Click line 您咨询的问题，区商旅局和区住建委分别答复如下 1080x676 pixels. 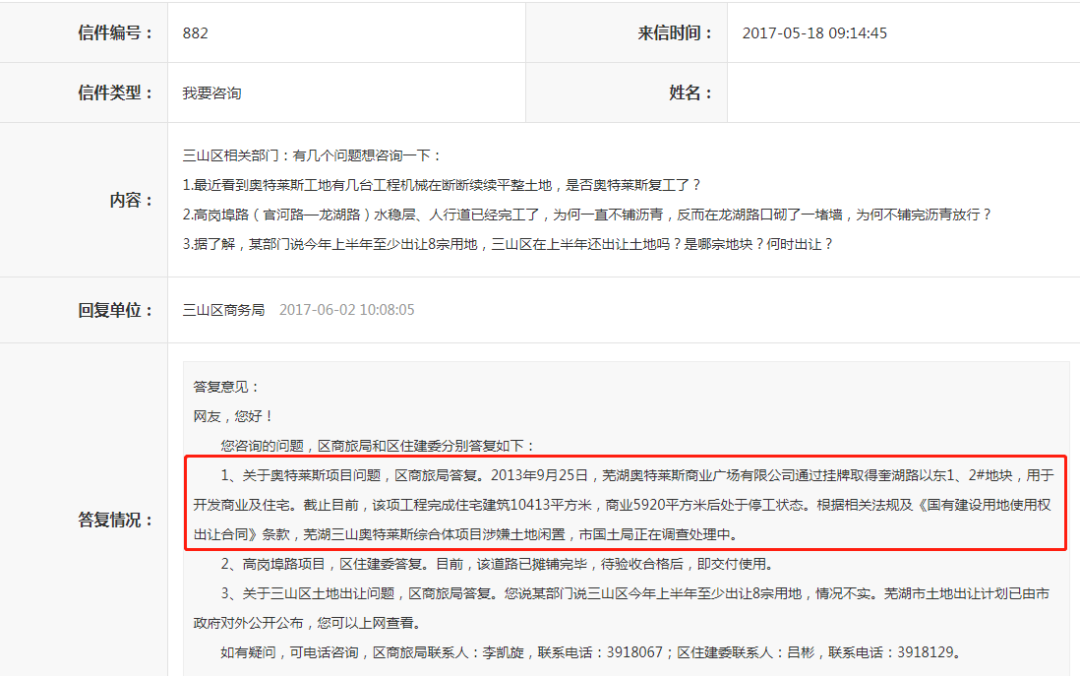click(377, 447)
